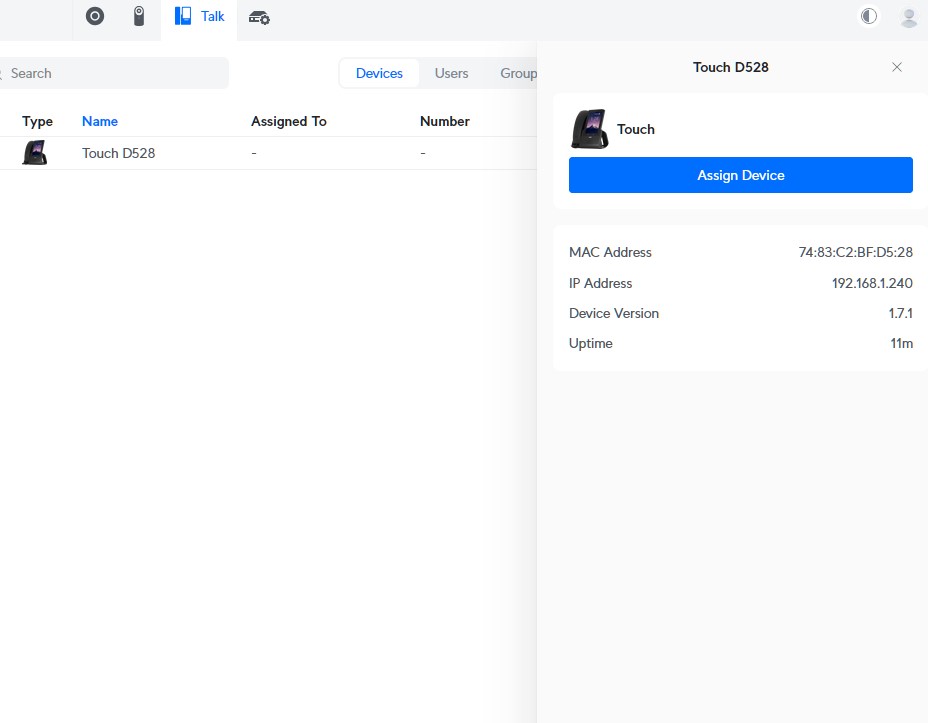Sort the list by Name column

[100, 121]
